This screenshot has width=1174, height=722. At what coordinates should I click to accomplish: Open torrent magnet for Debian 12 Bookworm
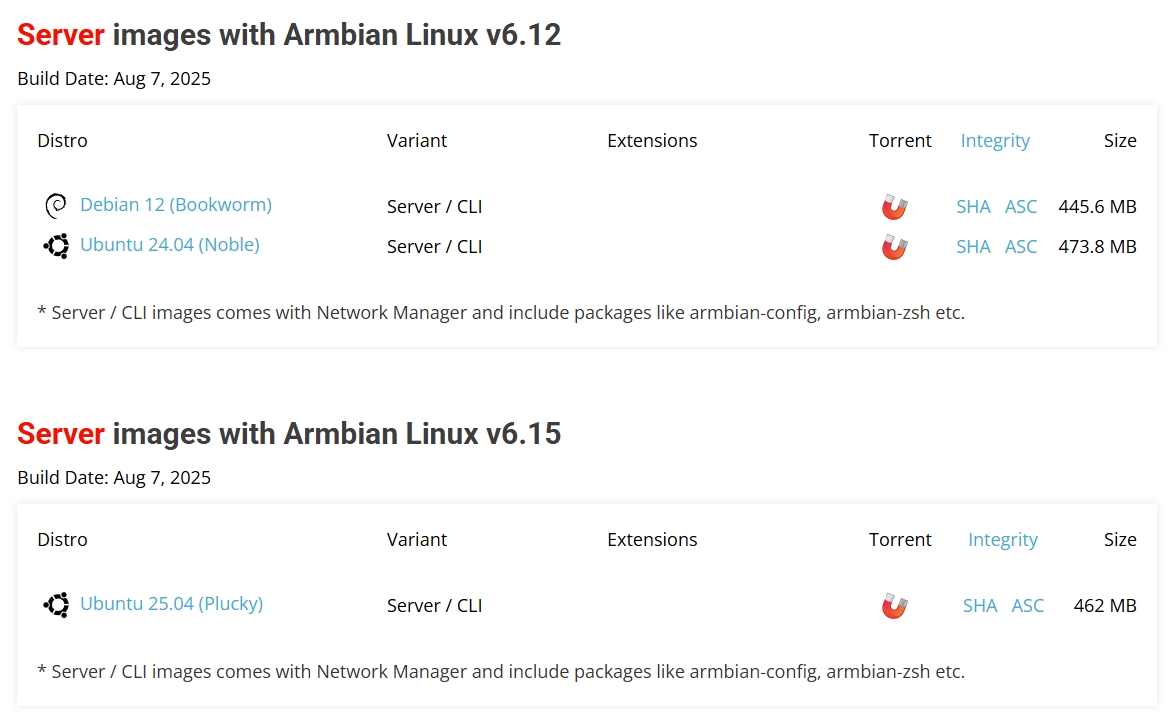(x=894, y=207)
